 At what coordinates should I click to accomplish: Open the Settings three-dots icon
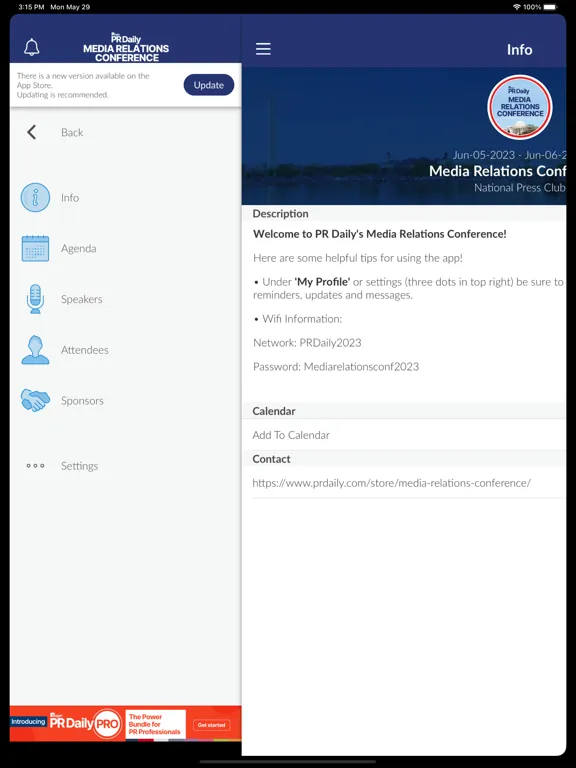[x=35, y=466]
